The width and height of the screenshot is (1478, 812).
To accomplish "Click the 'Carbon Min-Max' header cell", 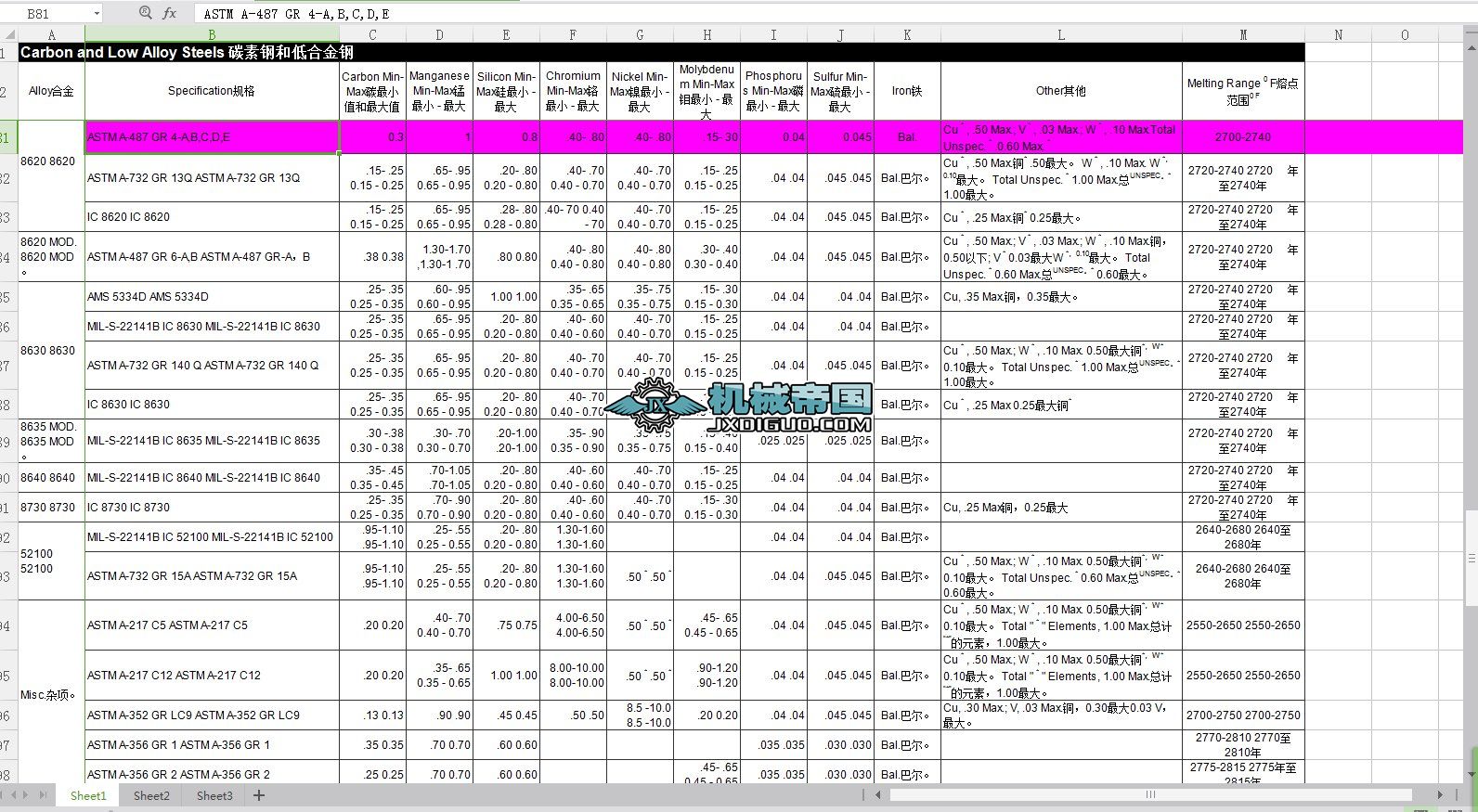I will (372, 91).
